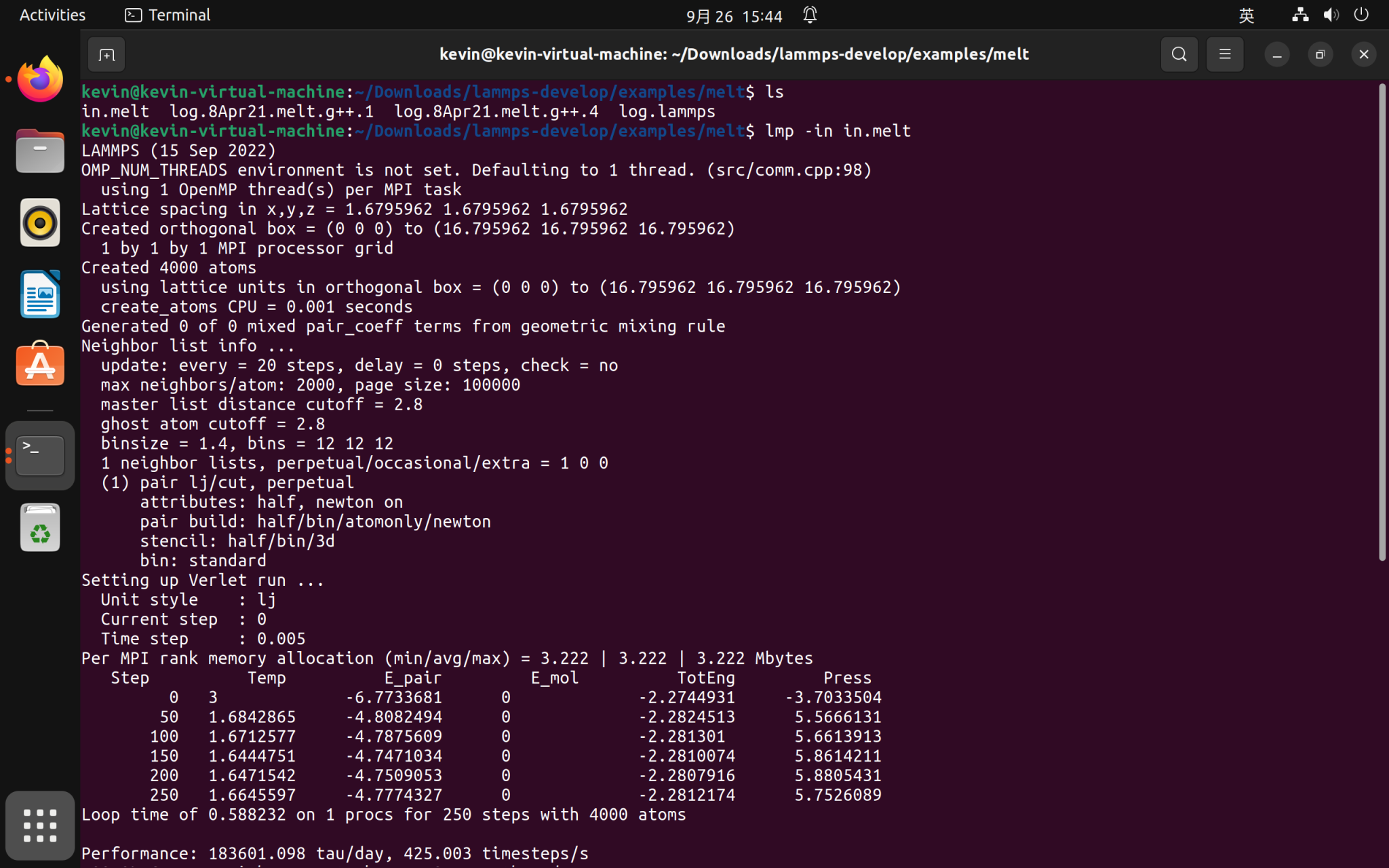
Task: Open the date and time calendar
Action: tap(734, 16)
